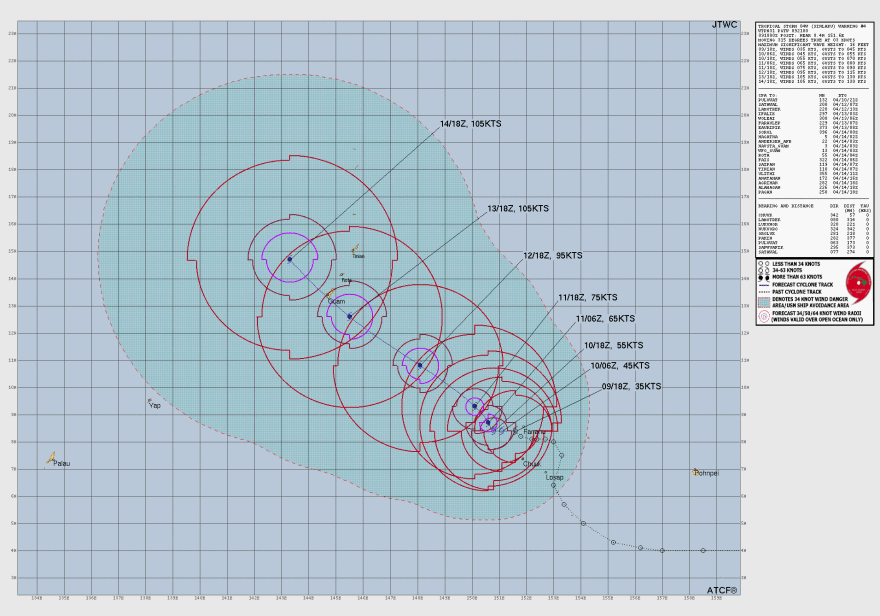
Task: Click the ATCF label at bottom right
Action: click(x=723, y=591)
